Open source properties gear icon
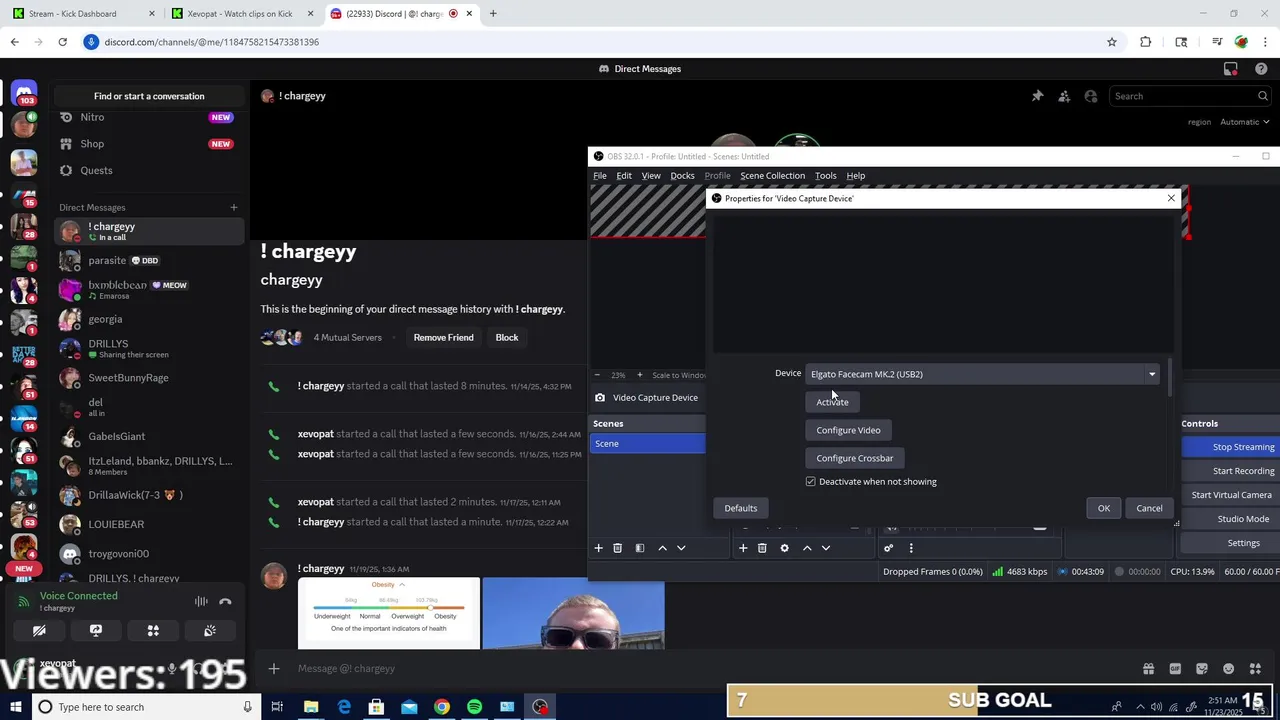Viewport: 1280px width, 720px height. point(784,548)
